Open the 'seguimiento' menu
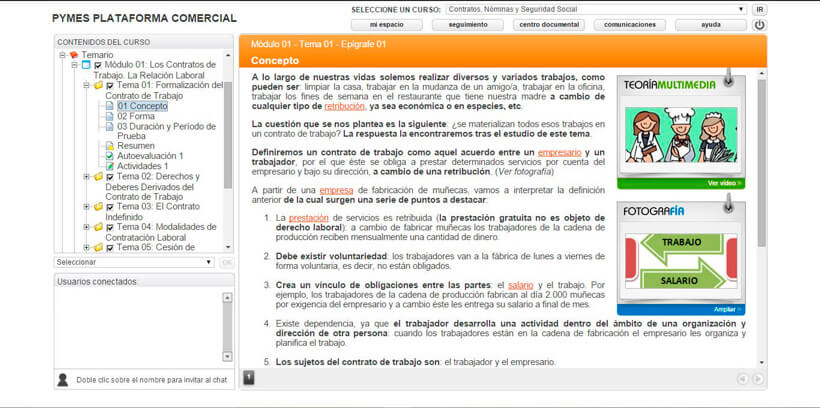820x408 pixels. tap(468, 25)
